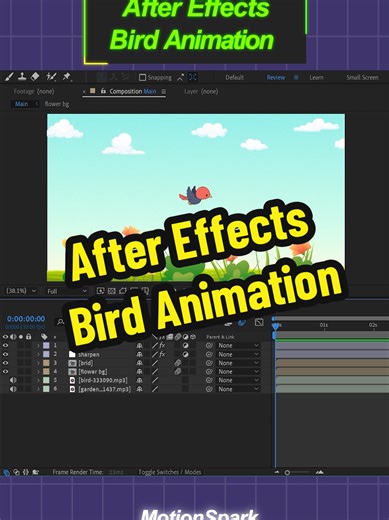389x520 pixels.
Task: Click the timeline layer search magnifier
Action: click(61, 322)
